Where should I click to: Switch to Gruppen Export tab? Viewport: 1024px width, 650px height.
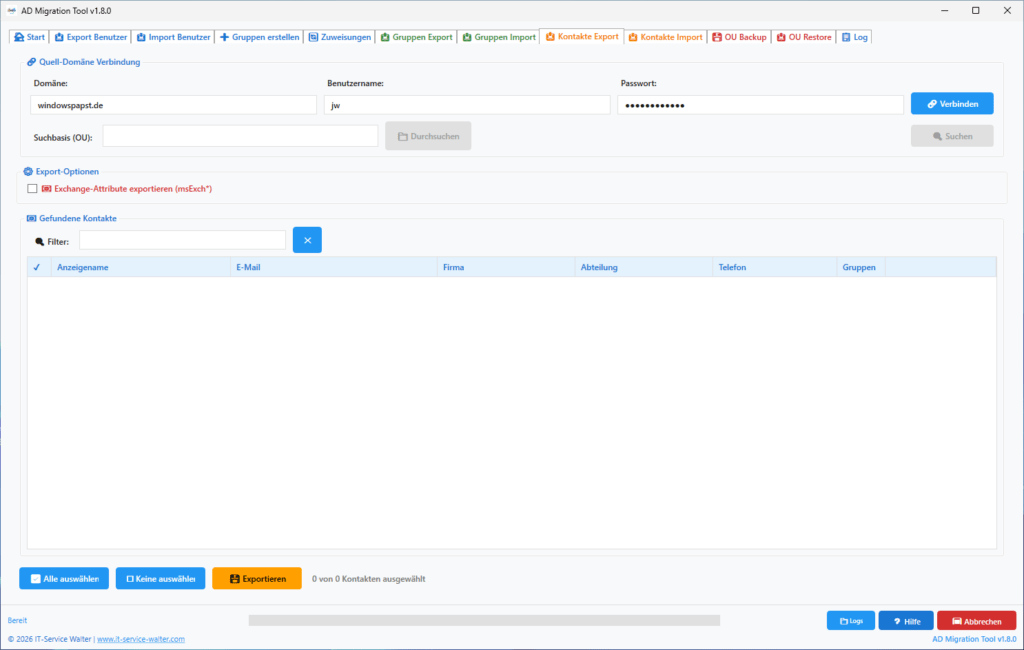pos(417,37)
